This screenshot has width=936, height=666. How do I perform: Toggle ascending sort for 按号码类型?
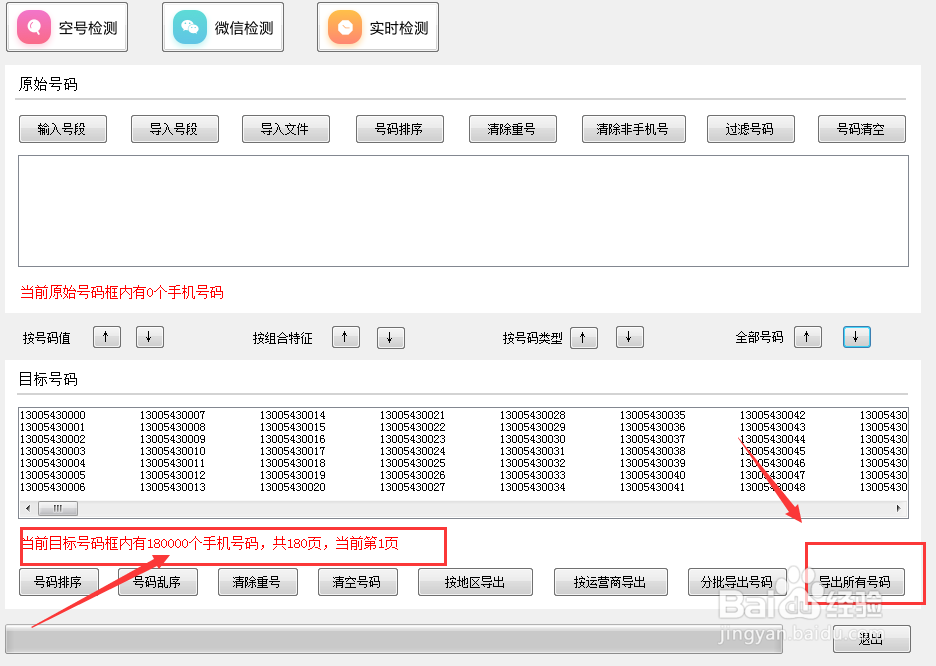tap(584, 337)
